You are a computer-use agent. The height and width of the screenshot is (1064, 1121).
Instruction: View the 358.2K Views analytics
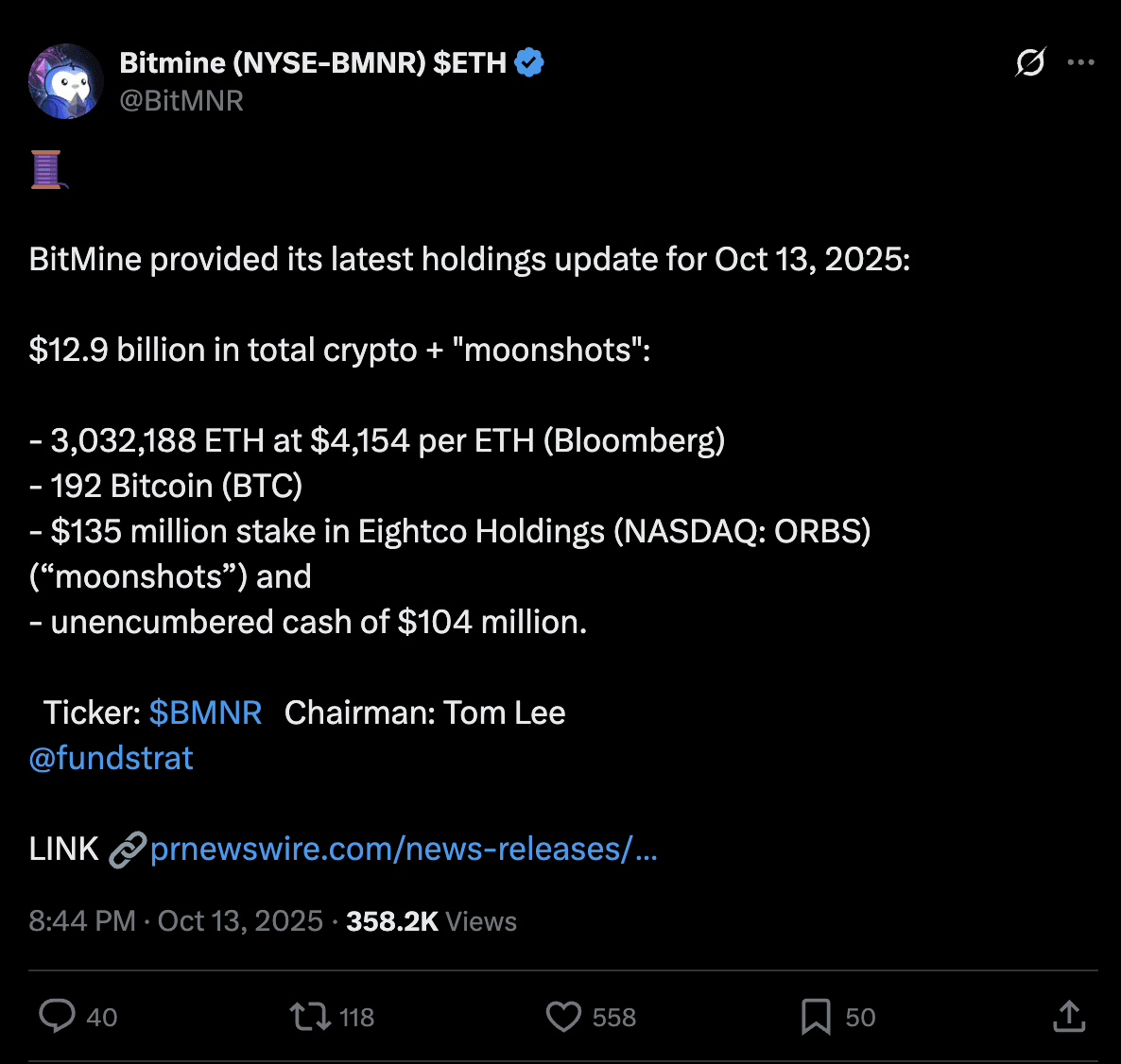431,921
